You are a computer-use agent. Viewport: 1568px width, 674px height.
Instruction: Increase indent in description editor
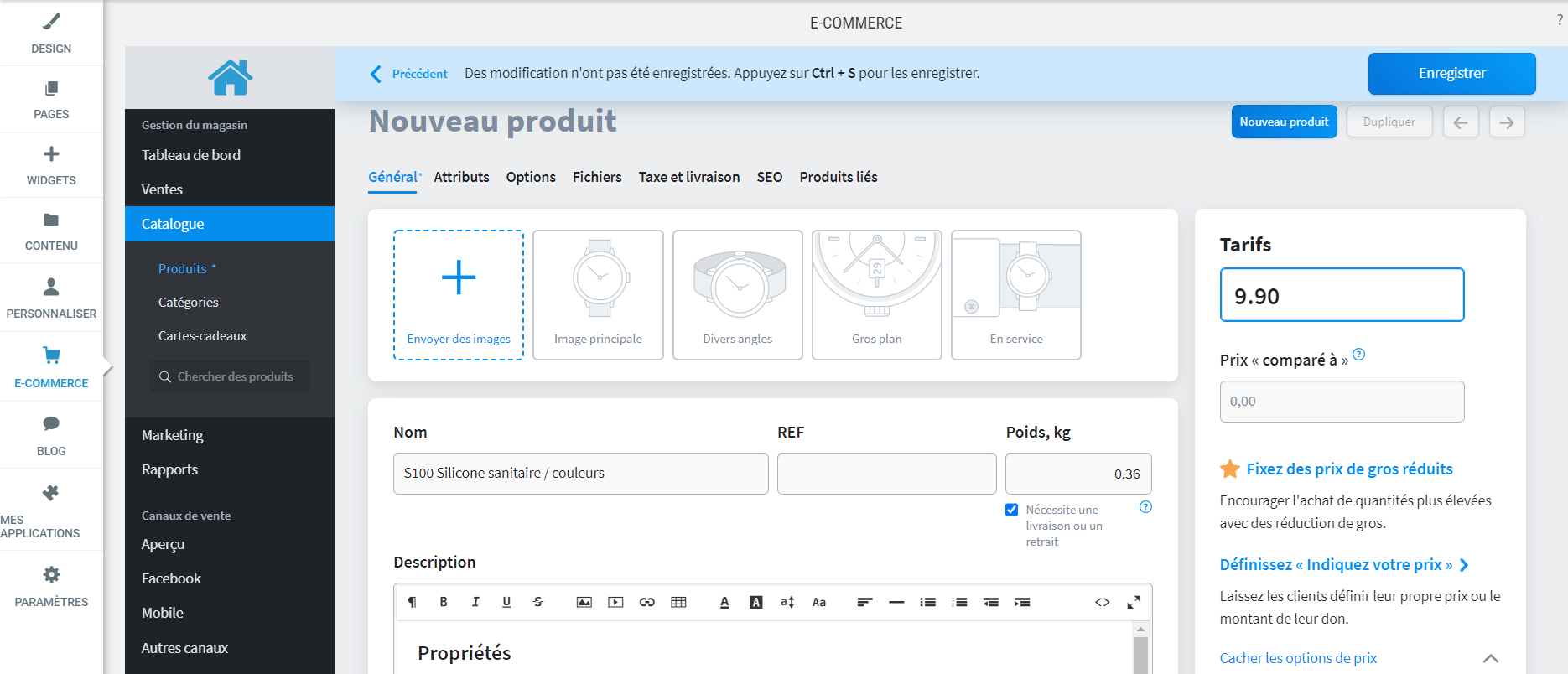coord(1022,602)
